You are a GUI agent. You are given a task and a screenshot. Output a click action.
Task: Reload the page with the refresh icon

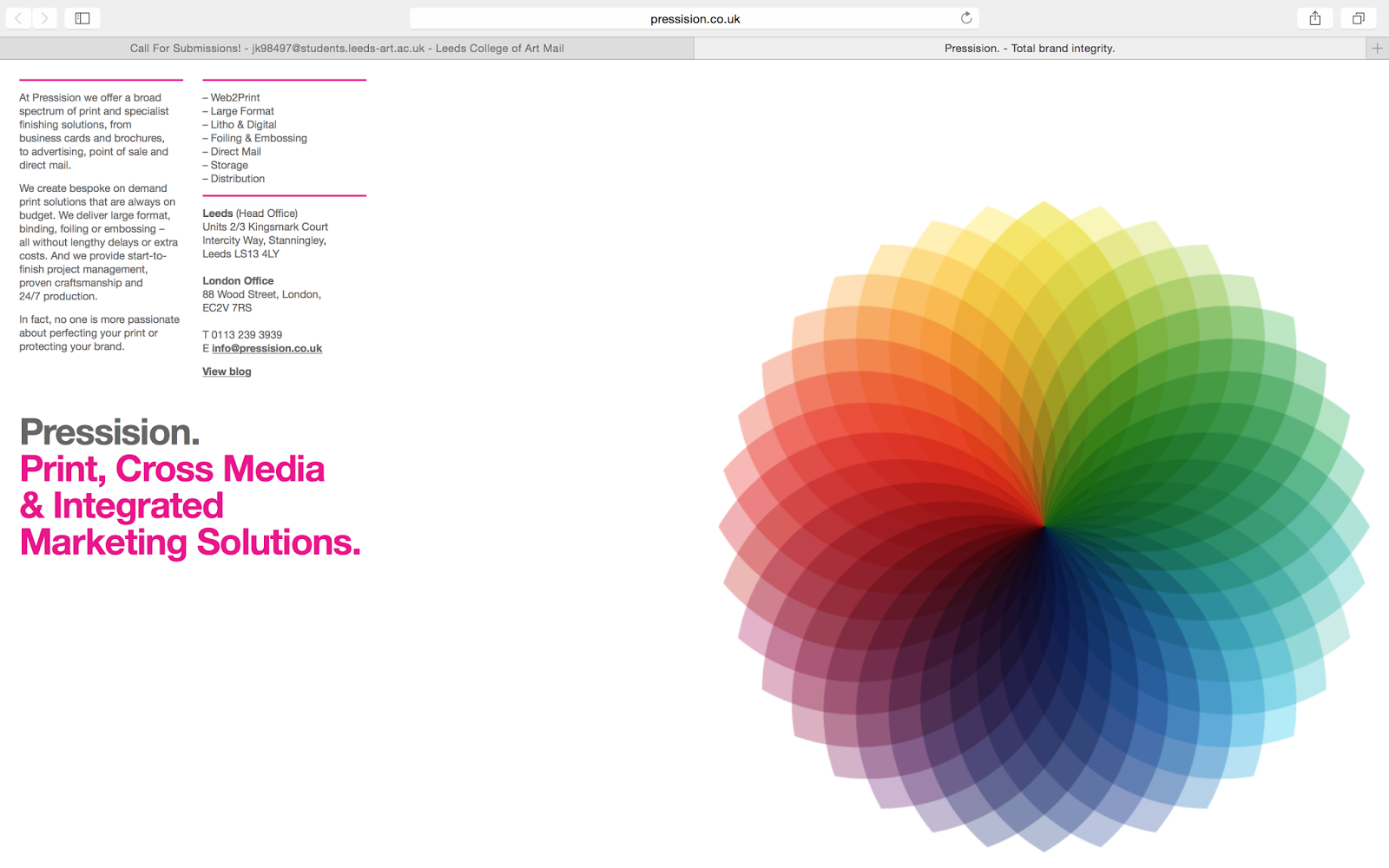(966, 18)
